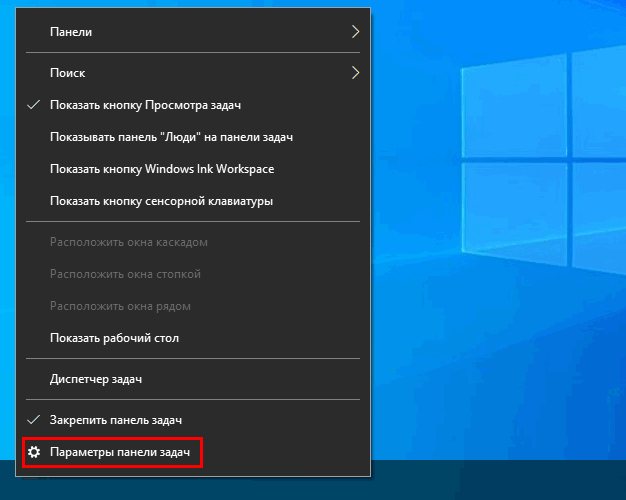This screenshot has width=626, height=500.
Task: Choose Расположить окна каскадом
Action: [128, 242]
